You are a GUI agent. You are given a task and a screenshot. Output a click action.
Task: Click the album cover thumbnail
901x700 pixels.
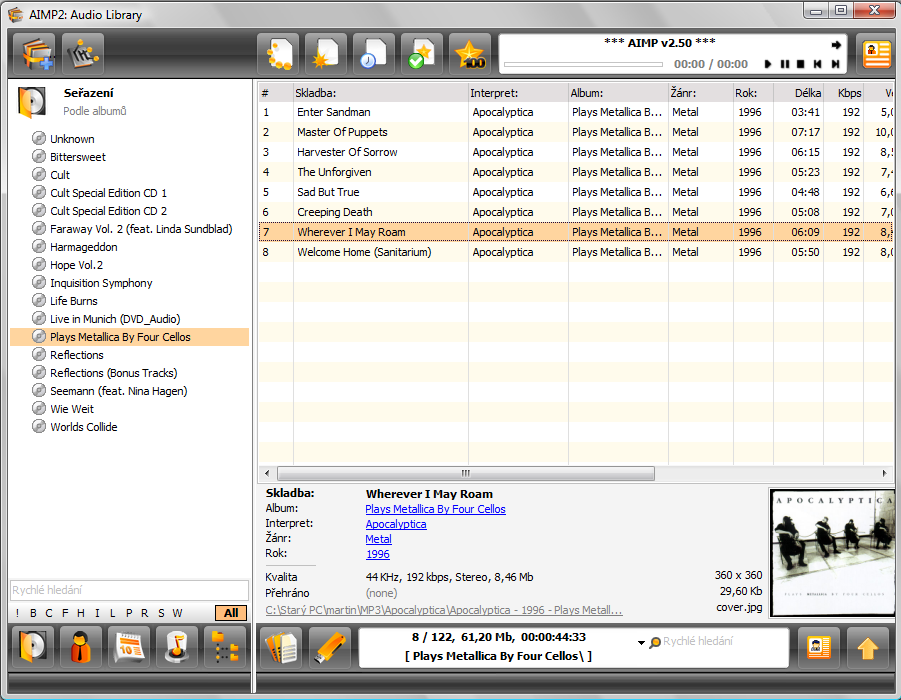pyautogui.click(x=832, y=553)
